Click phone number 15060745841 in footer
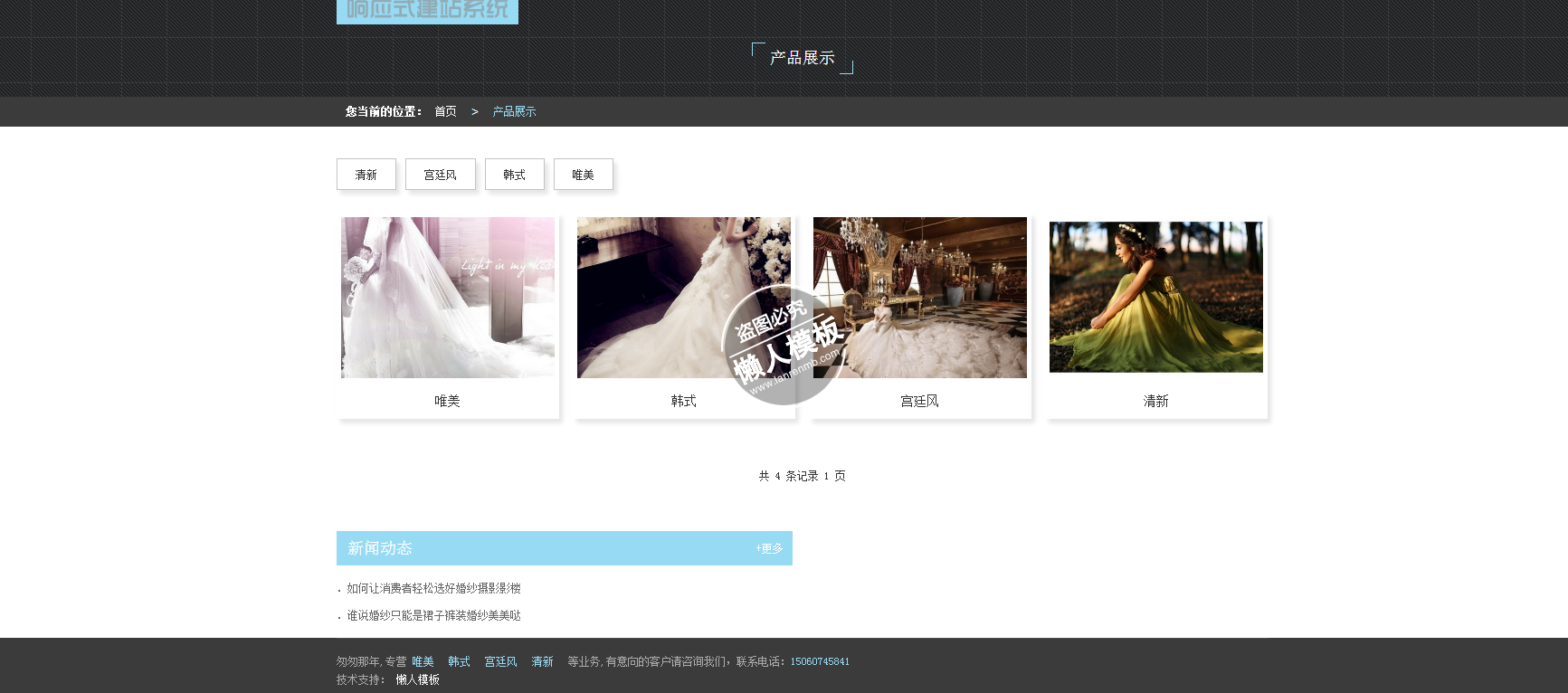 820,661
